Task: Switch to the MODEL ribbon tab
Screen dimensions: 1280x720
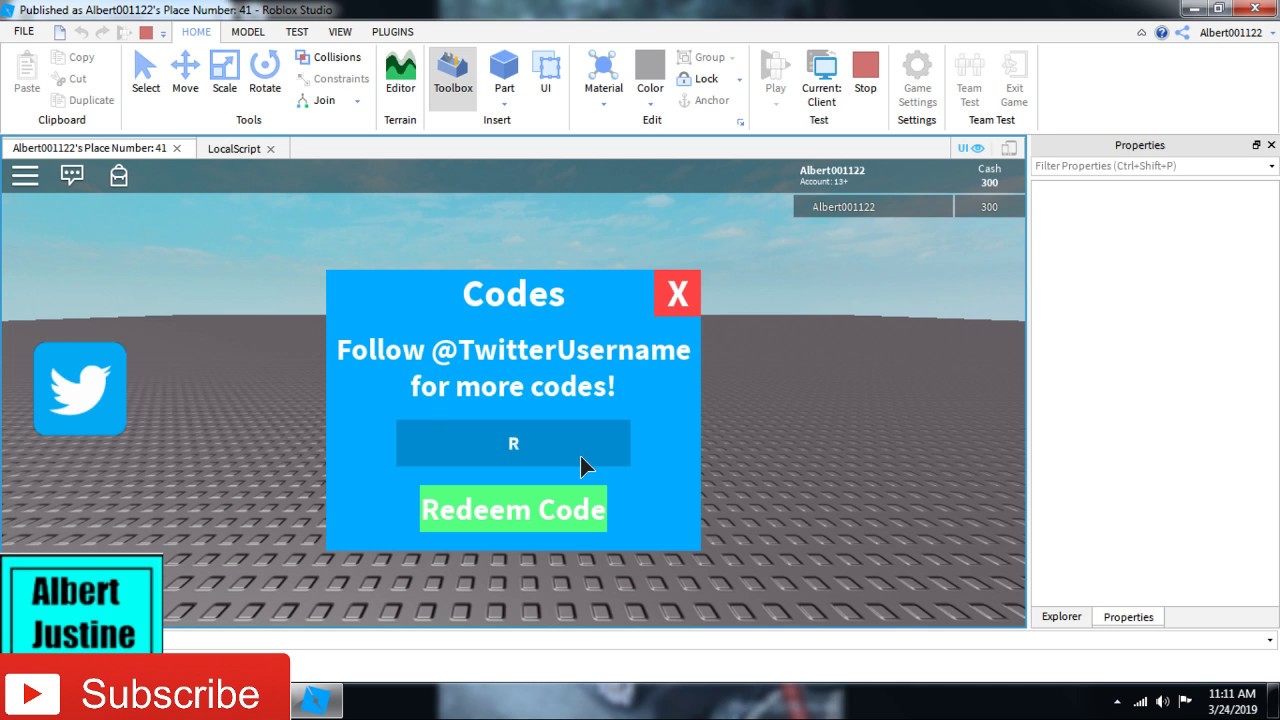Action: 248,32
